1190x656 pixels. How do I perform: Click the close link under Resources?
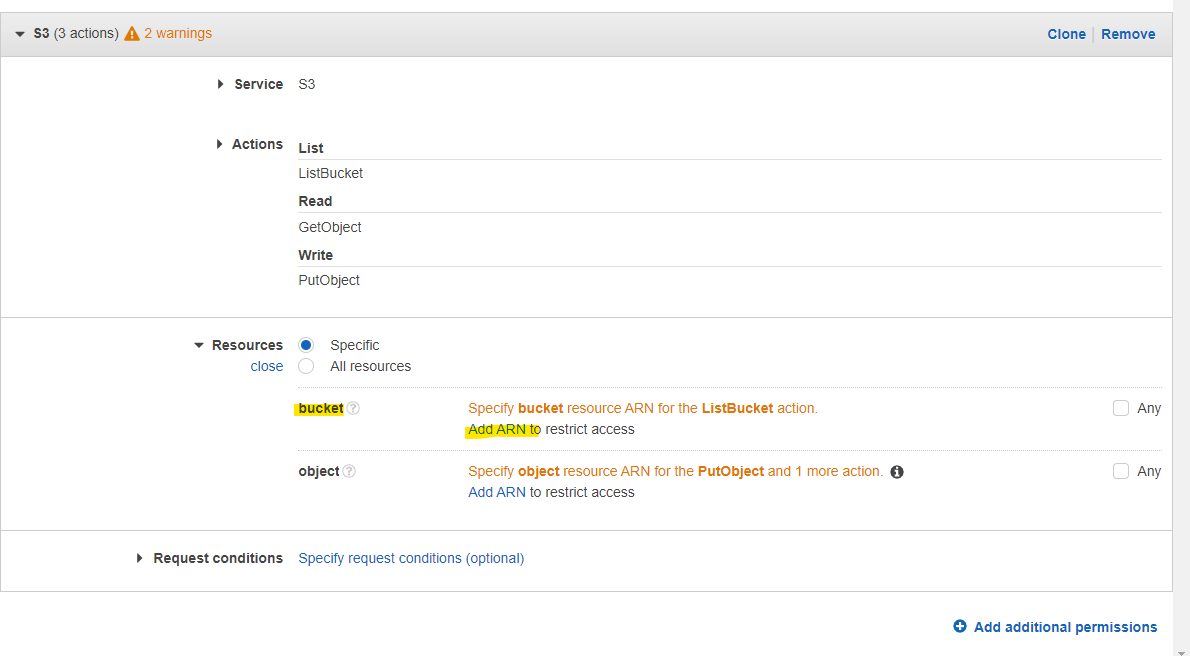266,366
